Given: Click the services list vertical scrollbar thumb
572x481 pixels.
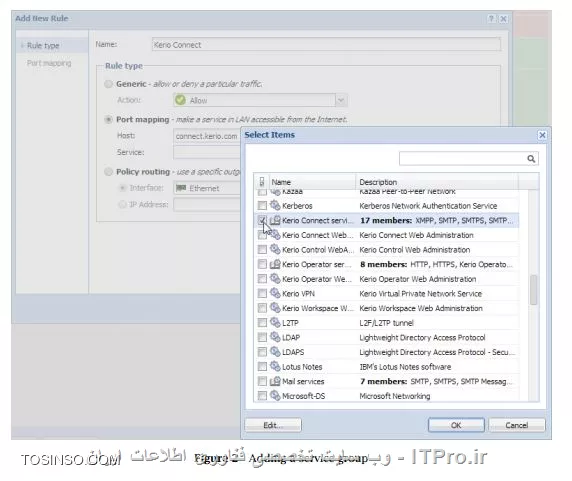Looking at the screenshot, I should (533, 290).
